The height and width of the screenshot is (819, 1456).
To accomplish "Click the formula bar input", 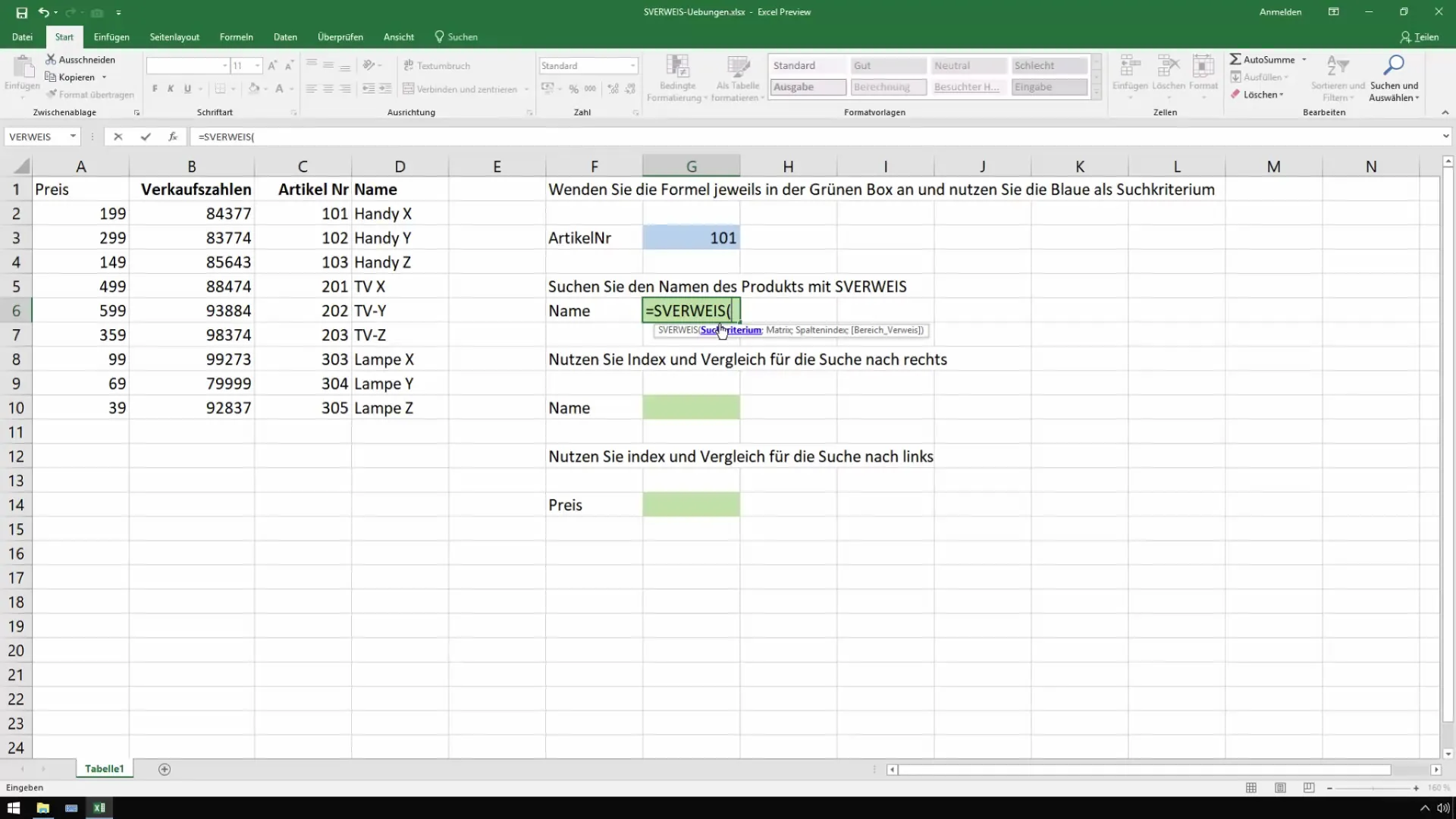I will (x=815, y=136).
